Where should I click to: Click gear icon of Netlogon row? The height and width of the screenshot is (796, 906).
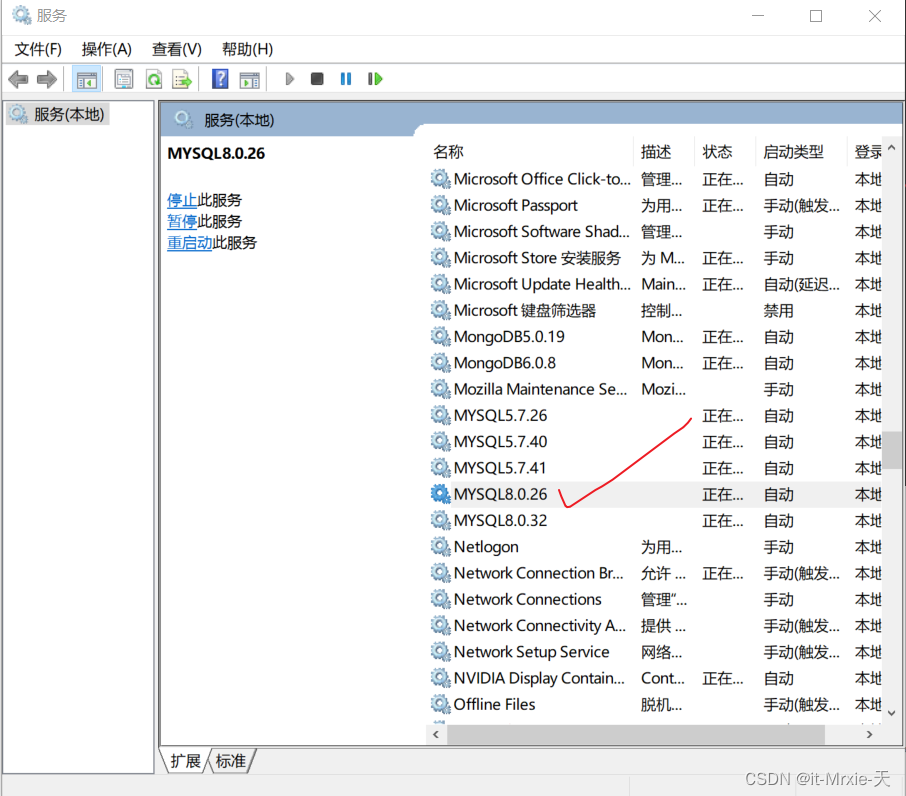click(440, 546)
